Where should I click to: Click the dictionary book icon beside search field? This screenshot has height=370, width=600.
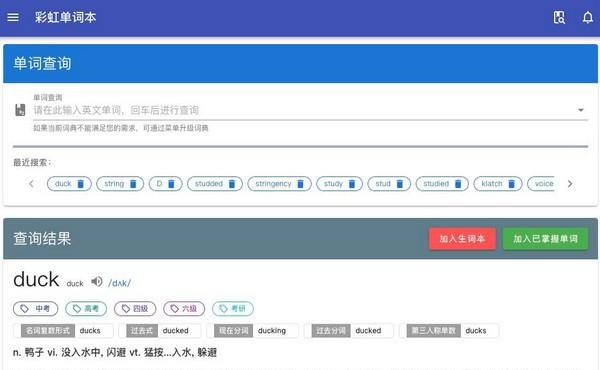[20, 110]
